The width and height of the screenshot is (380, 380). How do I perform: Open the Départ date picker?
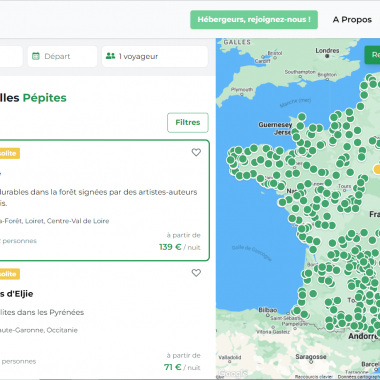(62, 56)
